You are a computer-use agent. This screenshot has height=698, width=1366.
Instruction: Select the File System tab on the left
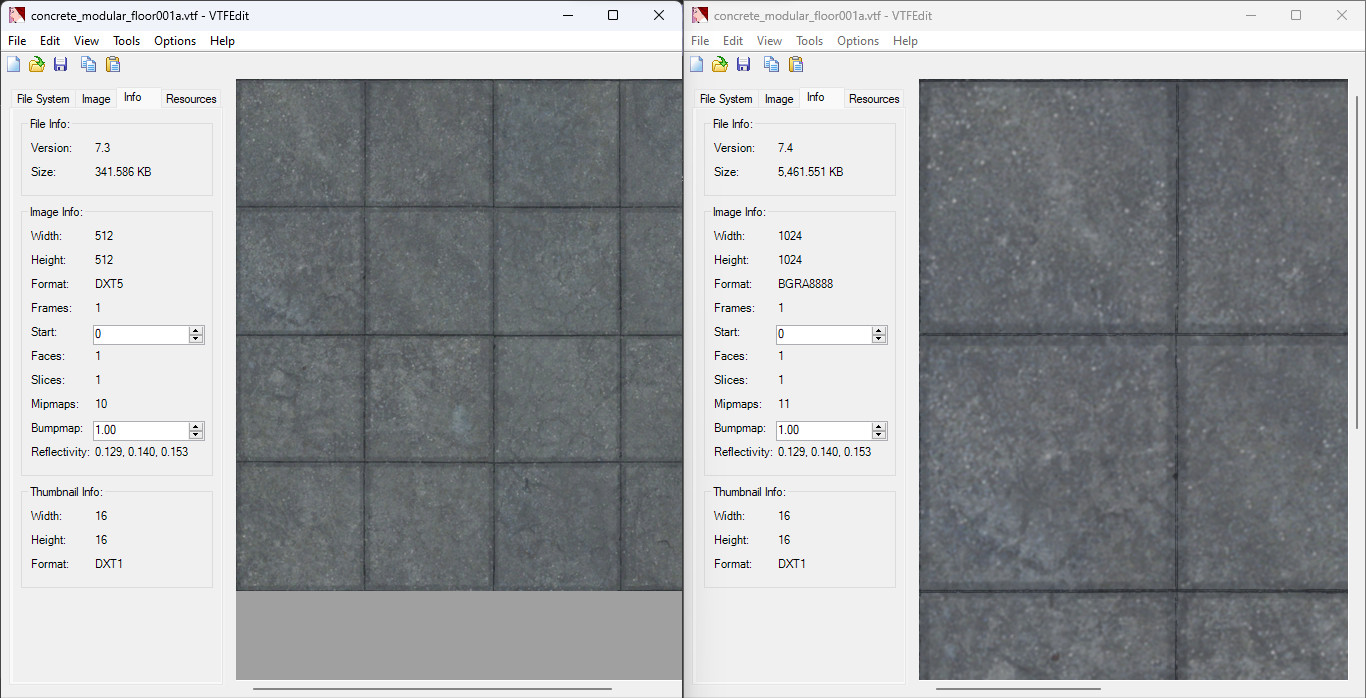click(x=42, y=98)
